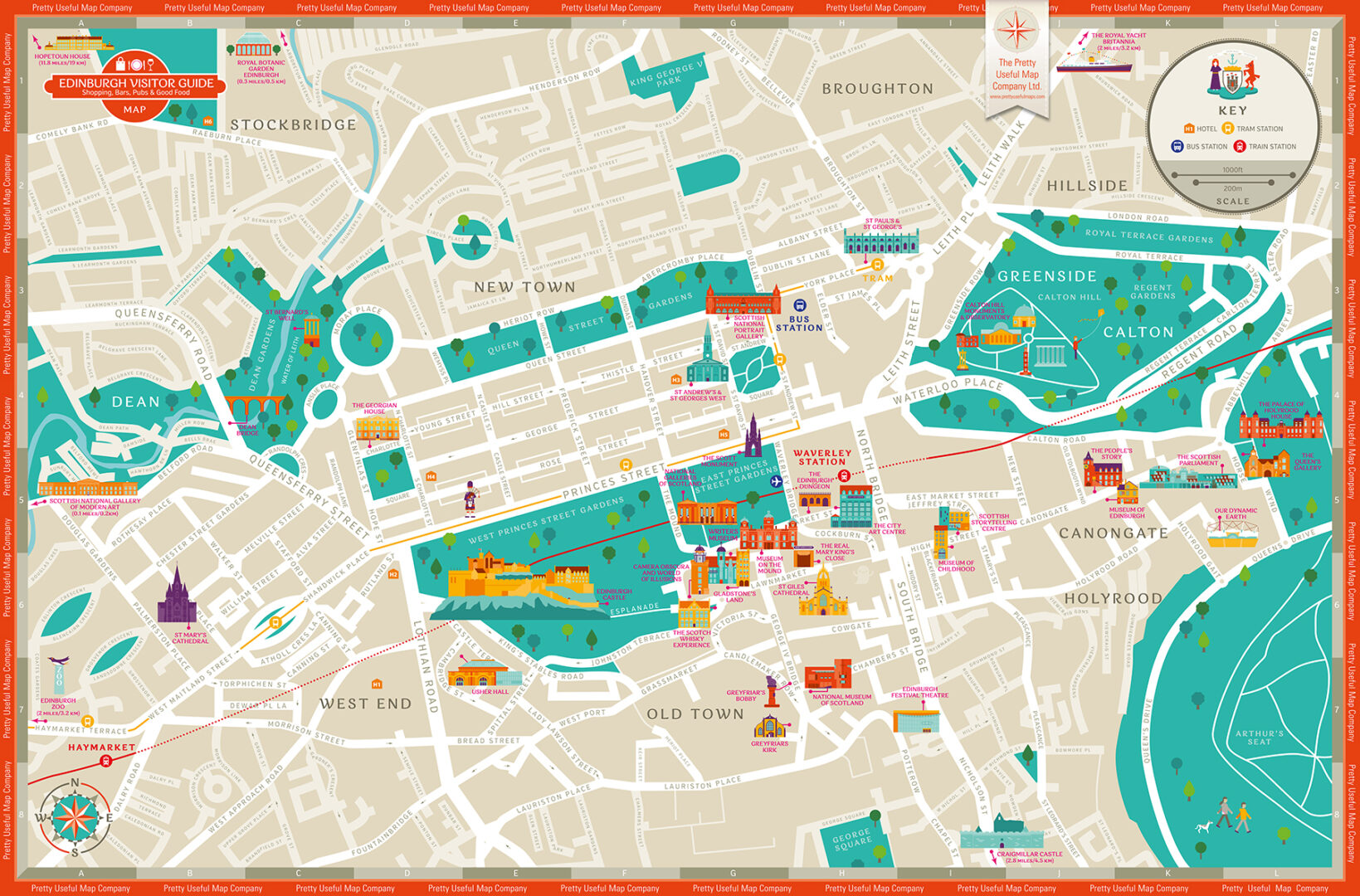Click the Arthur's Seat label
This screenshot has width=1360, height=896.
(x=1259, y=737)
